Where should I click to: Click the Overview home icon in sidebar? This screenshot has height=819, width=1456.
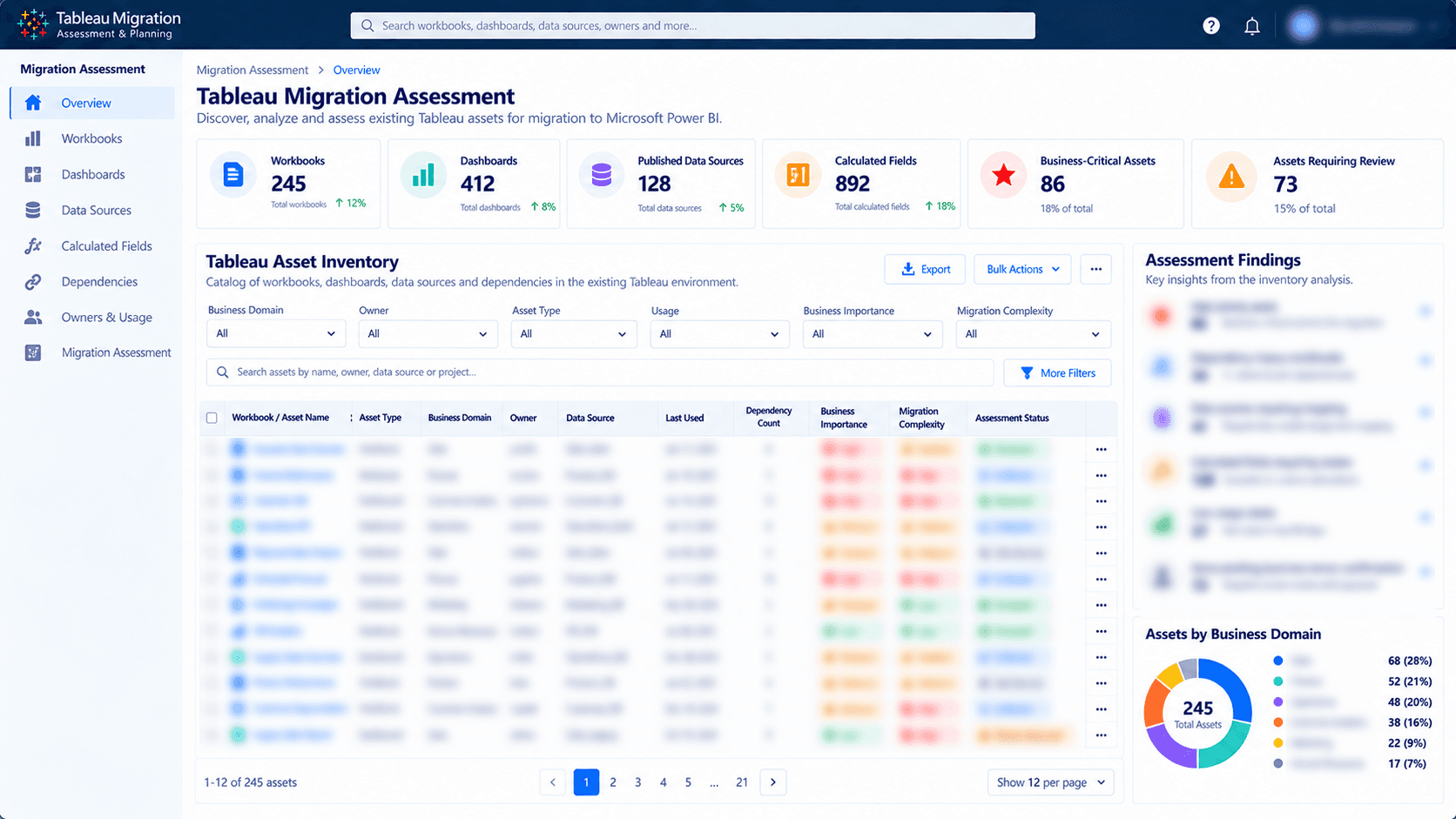click(33, 103)
